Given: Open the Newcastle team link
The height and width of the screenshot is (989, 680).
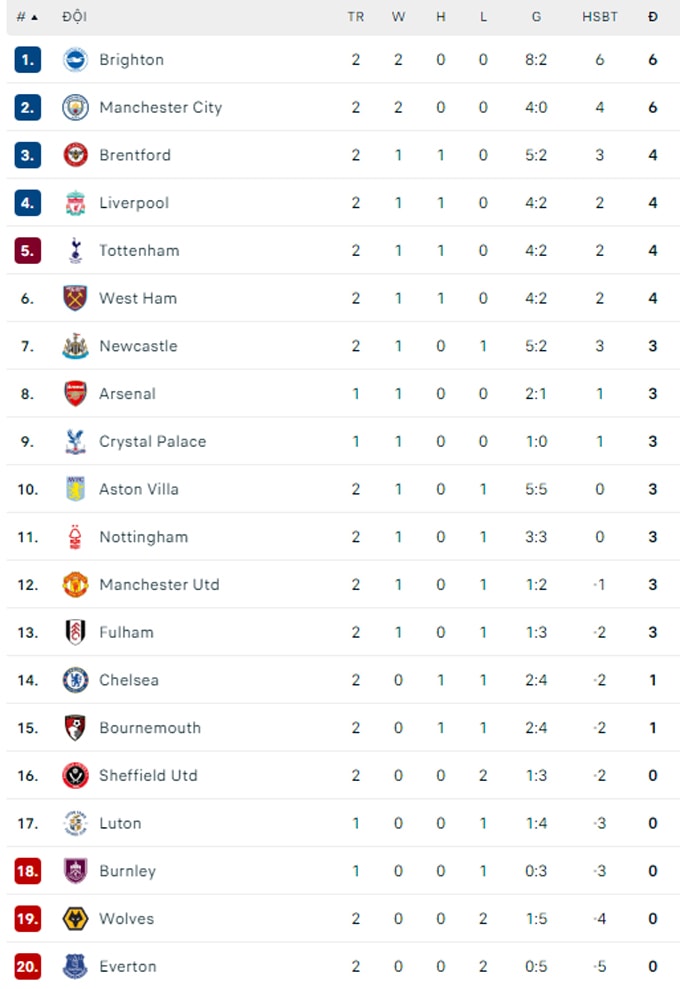Looking at the screenshot, I should pyautogui.click(x=138, y=346).
